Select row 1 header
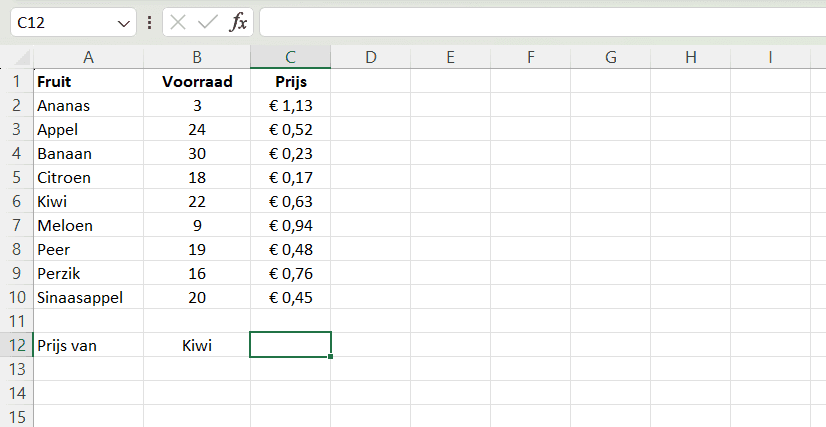This screenshot has width=826, height=427. click(16, 81)
